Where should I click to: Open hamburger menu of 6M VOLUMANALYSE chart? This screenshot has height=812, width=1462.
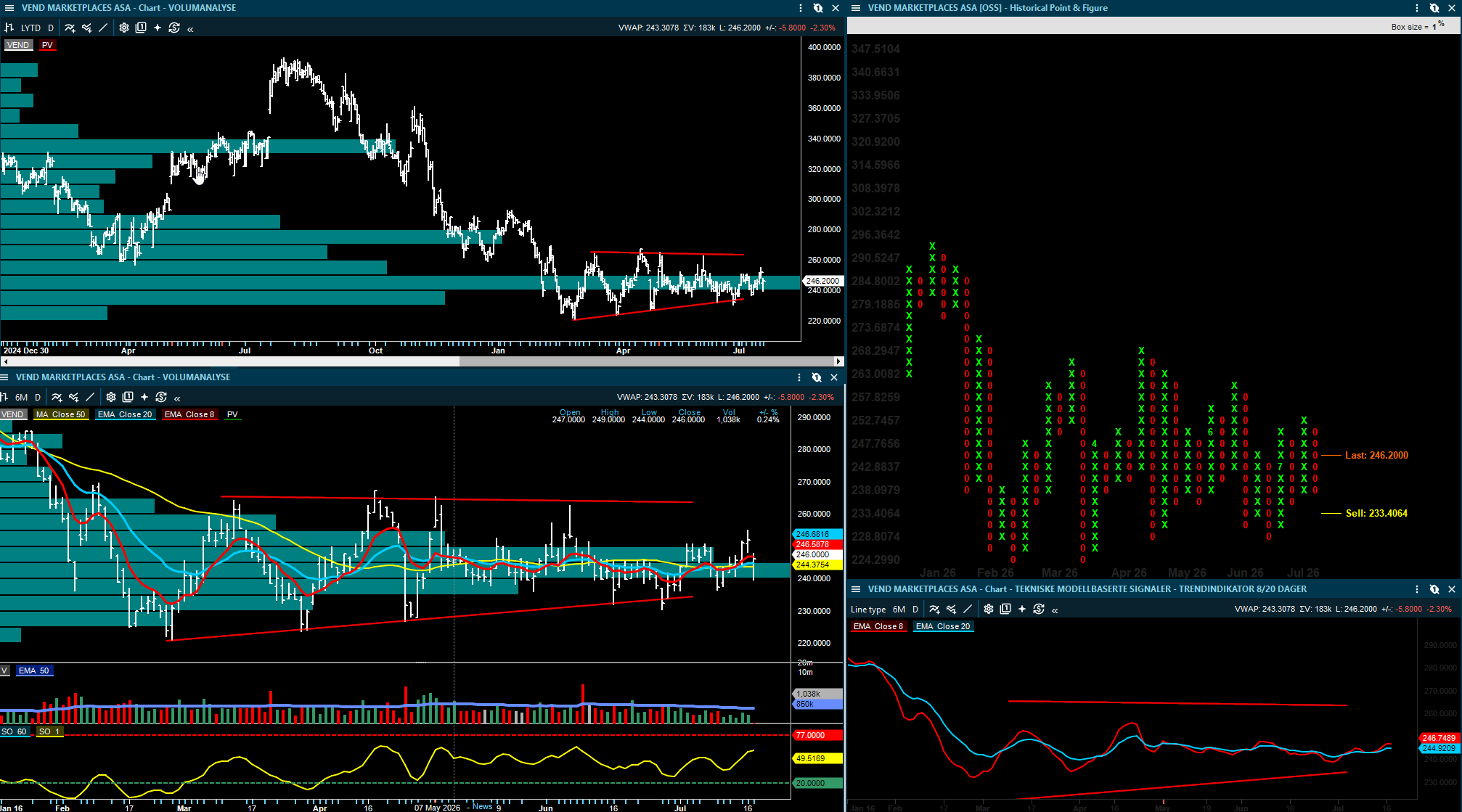tap(4, 377)
